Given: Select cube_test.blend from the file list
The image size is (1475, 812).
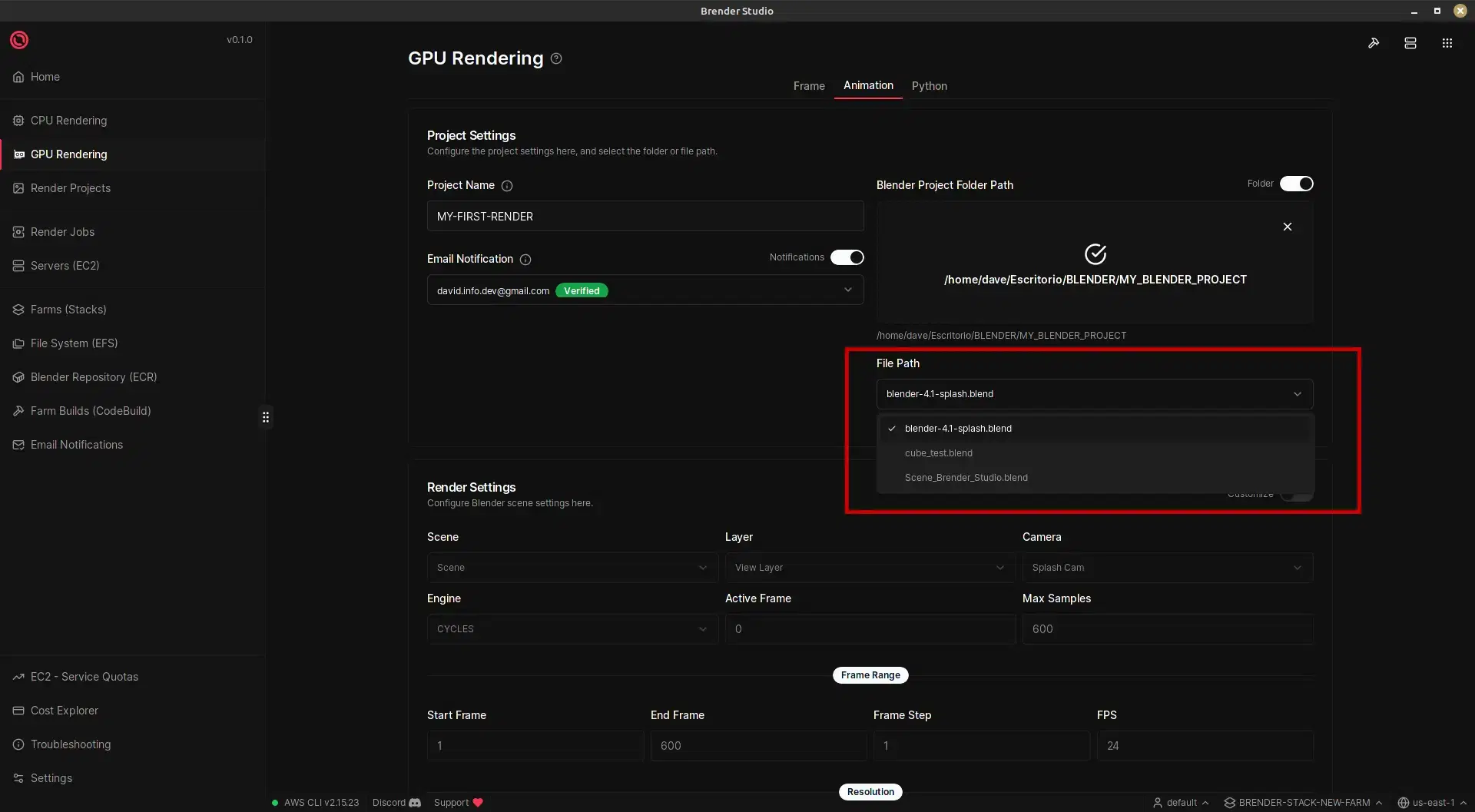Looking at the screenshot, I should (938, 453).
